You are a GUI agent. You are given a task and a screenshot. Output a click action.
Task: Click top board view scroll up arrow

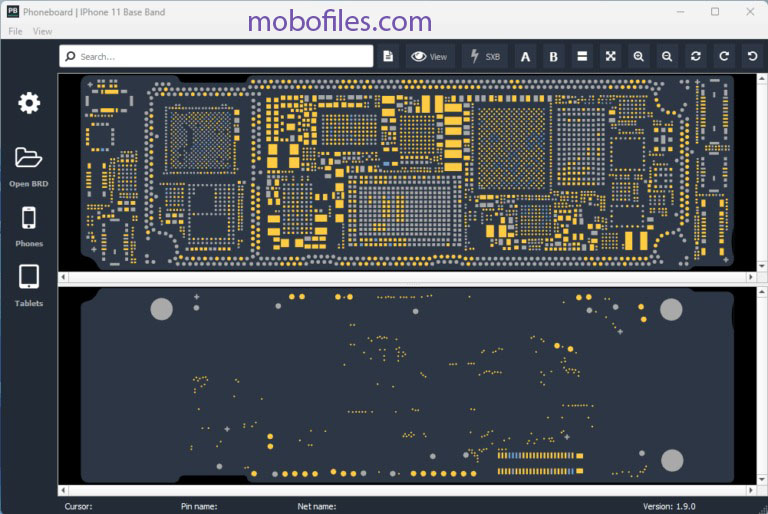click(x=762, y=78)
